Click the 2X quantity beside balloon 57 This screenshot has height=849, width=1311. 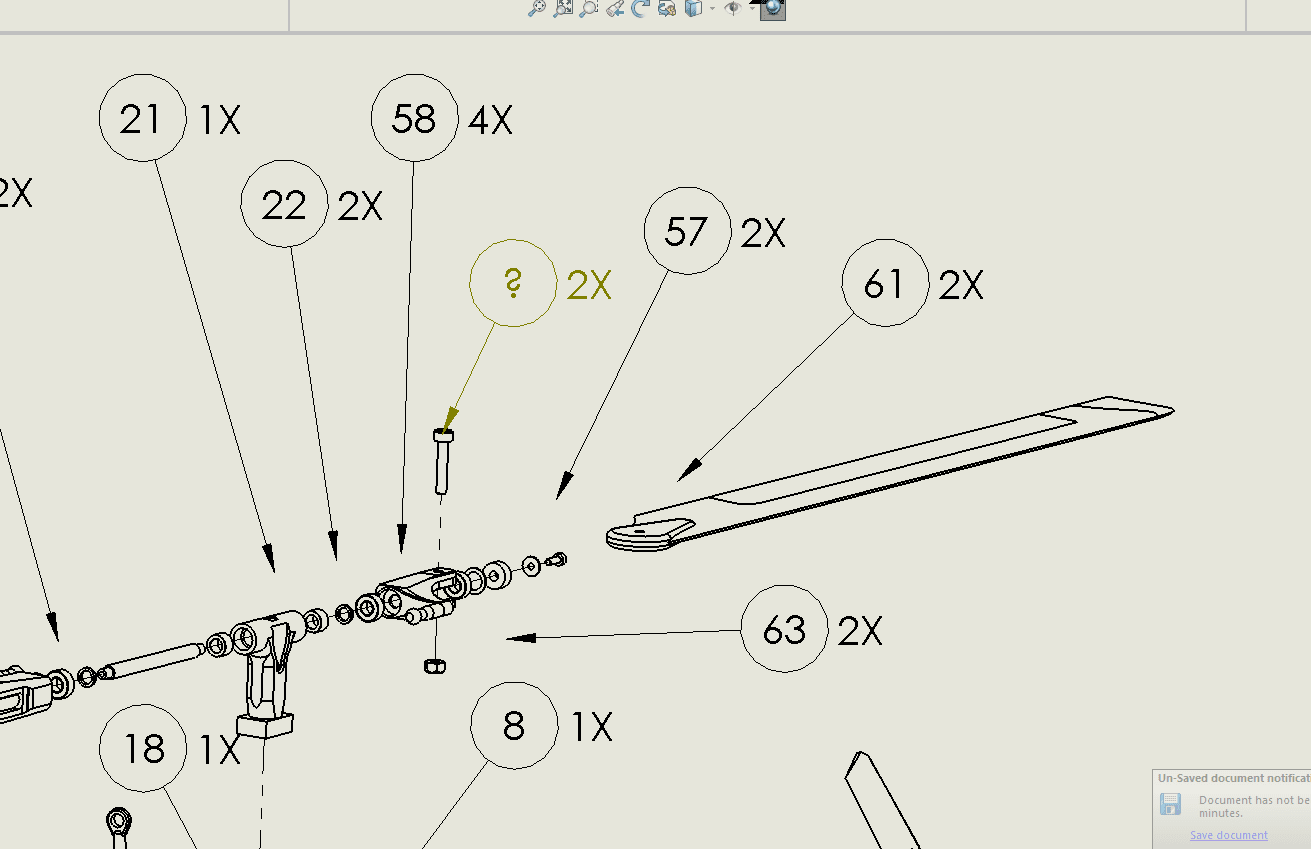pyautogui.click(x=763, y=234)
